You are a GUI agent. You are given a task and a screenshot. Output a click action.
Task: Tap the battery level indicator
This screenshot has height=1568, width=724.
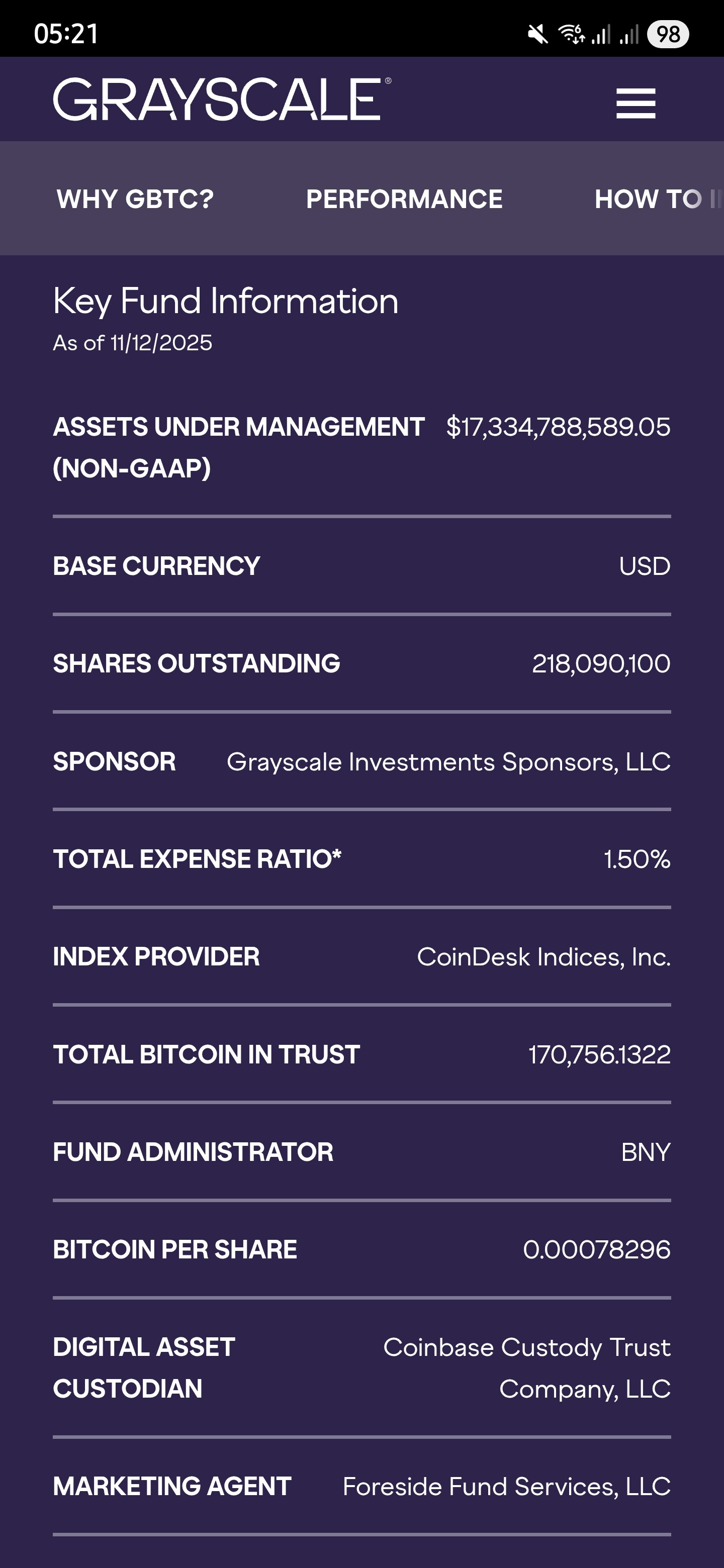(668, 34)
